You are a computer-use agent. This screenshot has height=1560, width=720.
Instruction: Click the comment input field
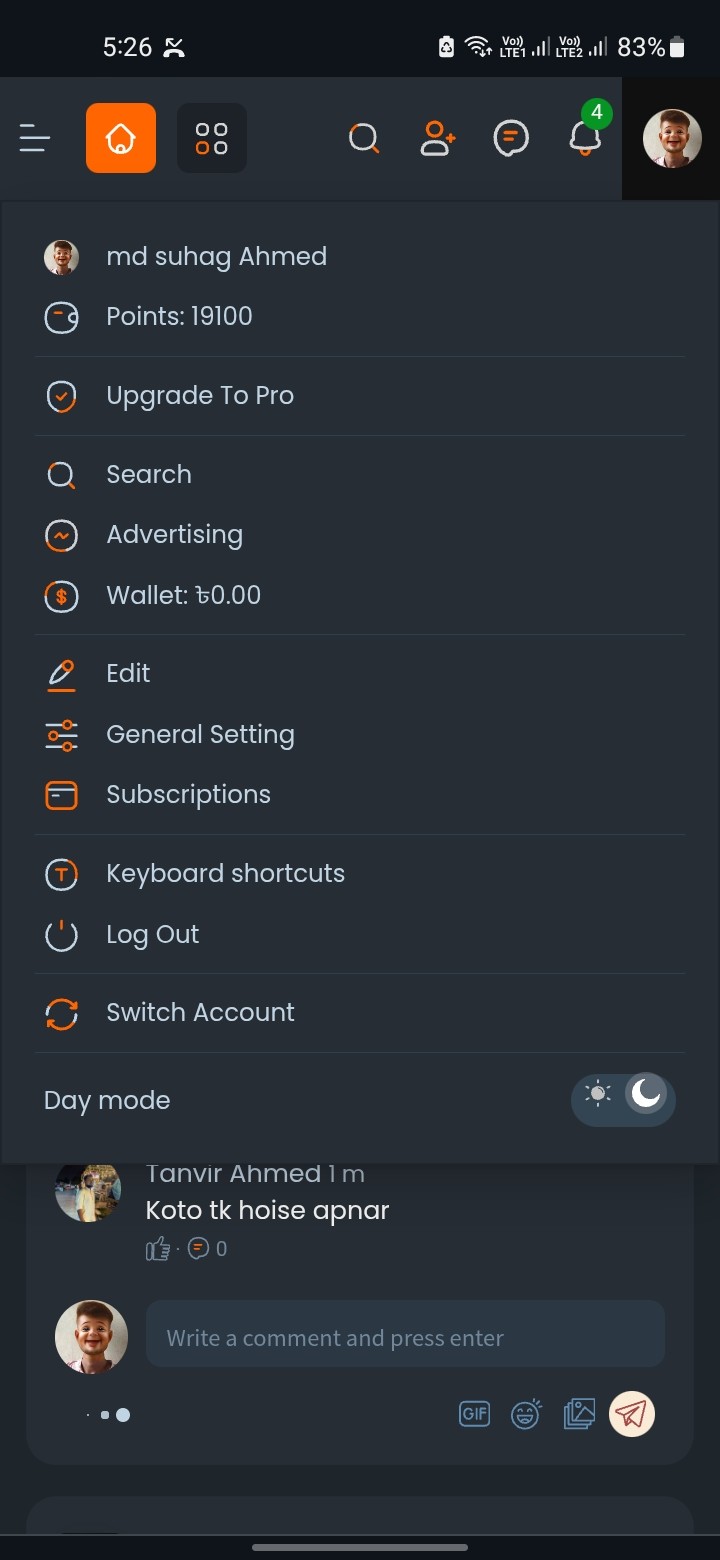(405, 1337)
